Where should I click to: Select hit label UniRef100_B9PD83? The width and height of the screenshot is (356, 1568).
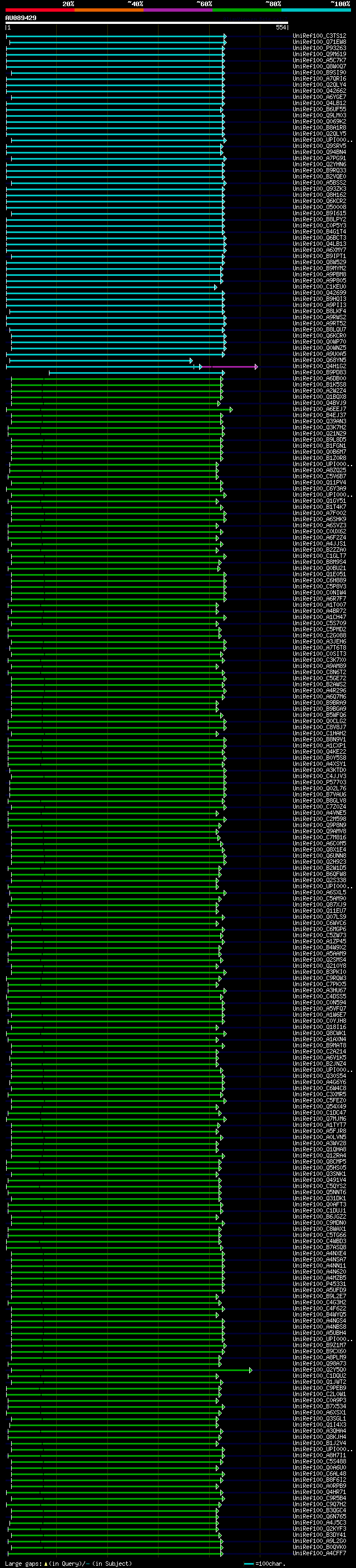(319, 373)
